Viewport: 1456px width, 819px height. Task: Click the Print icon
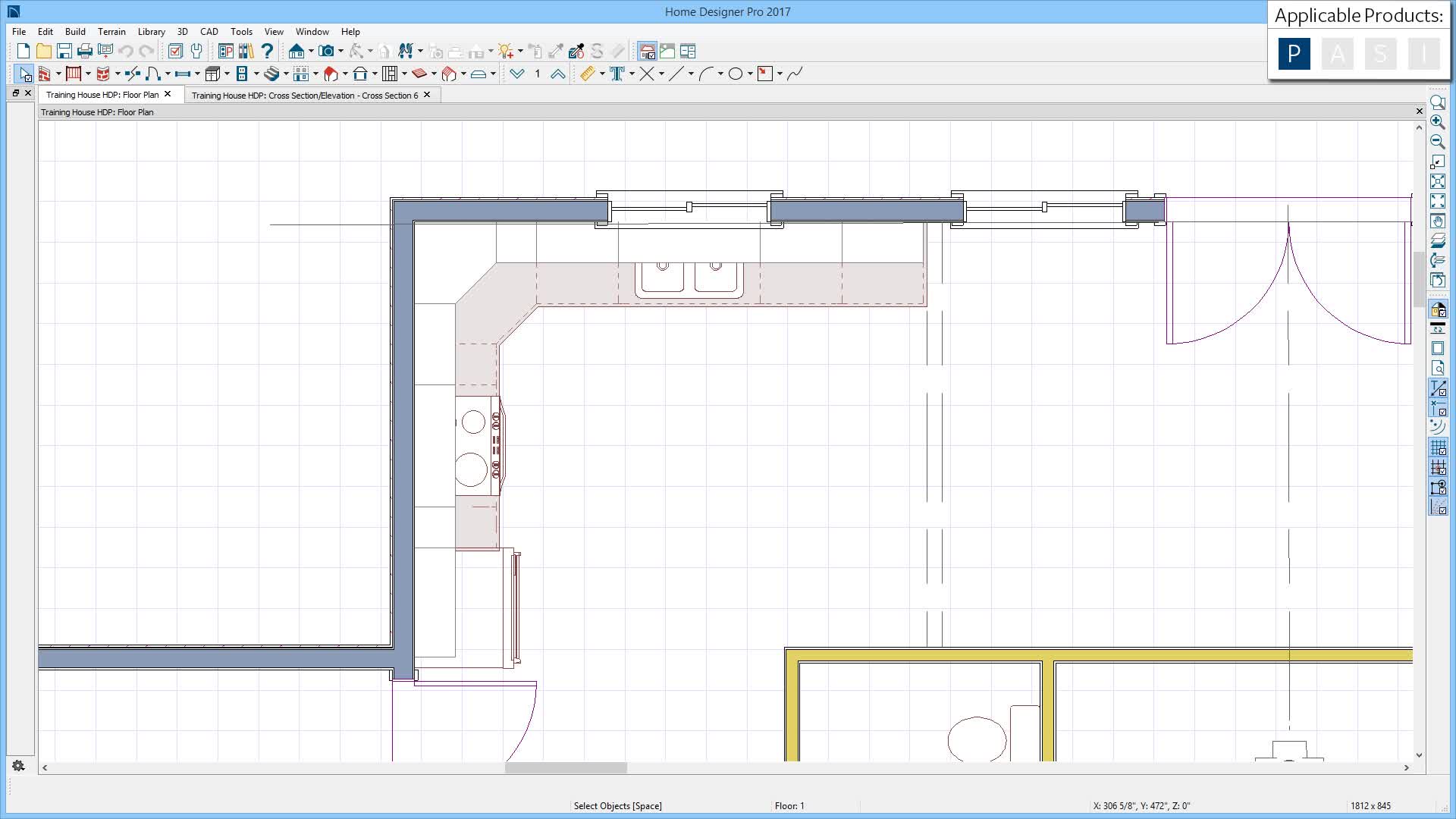click(85, 52)
